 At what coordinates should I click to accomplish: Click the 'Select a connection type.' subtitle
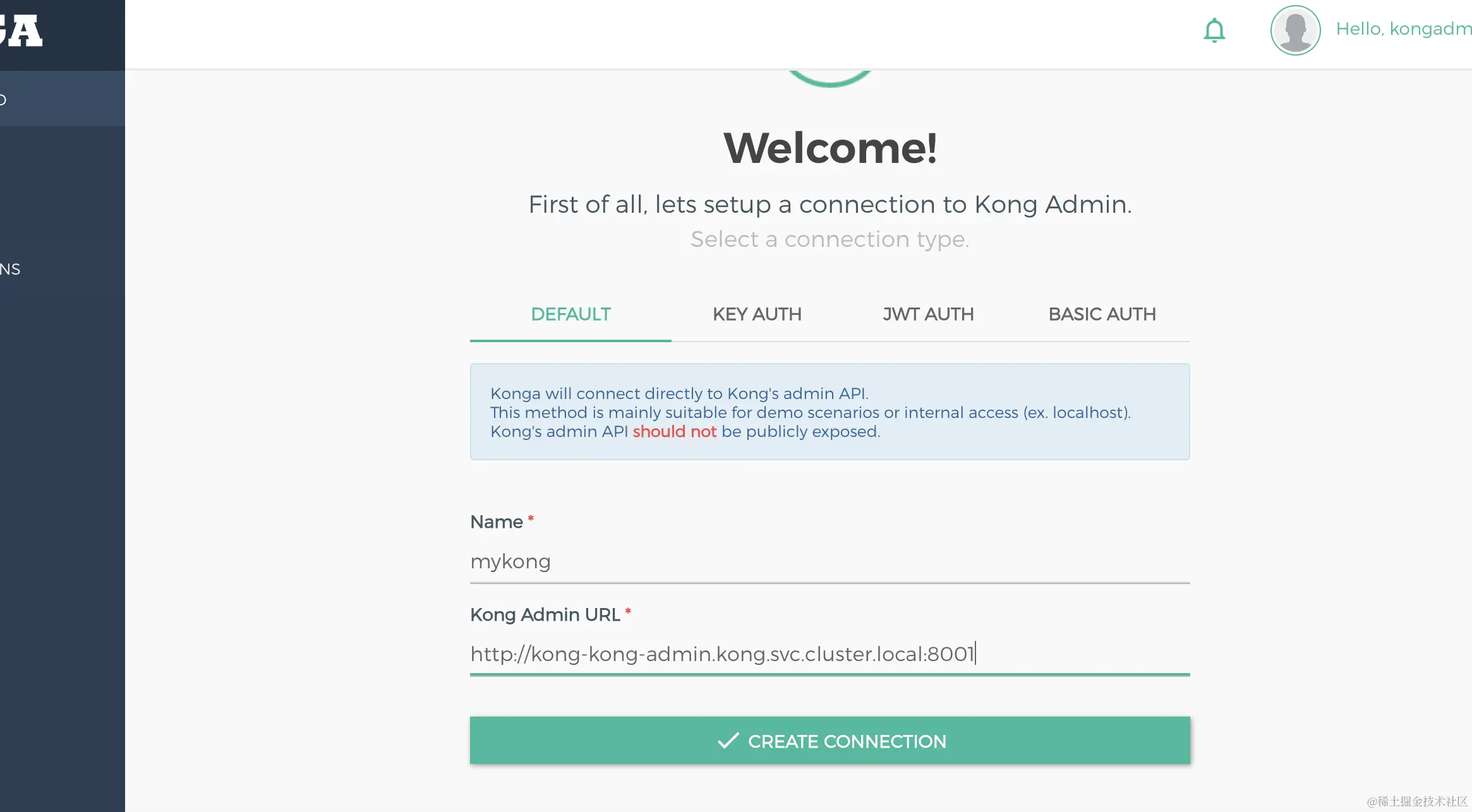830,240
